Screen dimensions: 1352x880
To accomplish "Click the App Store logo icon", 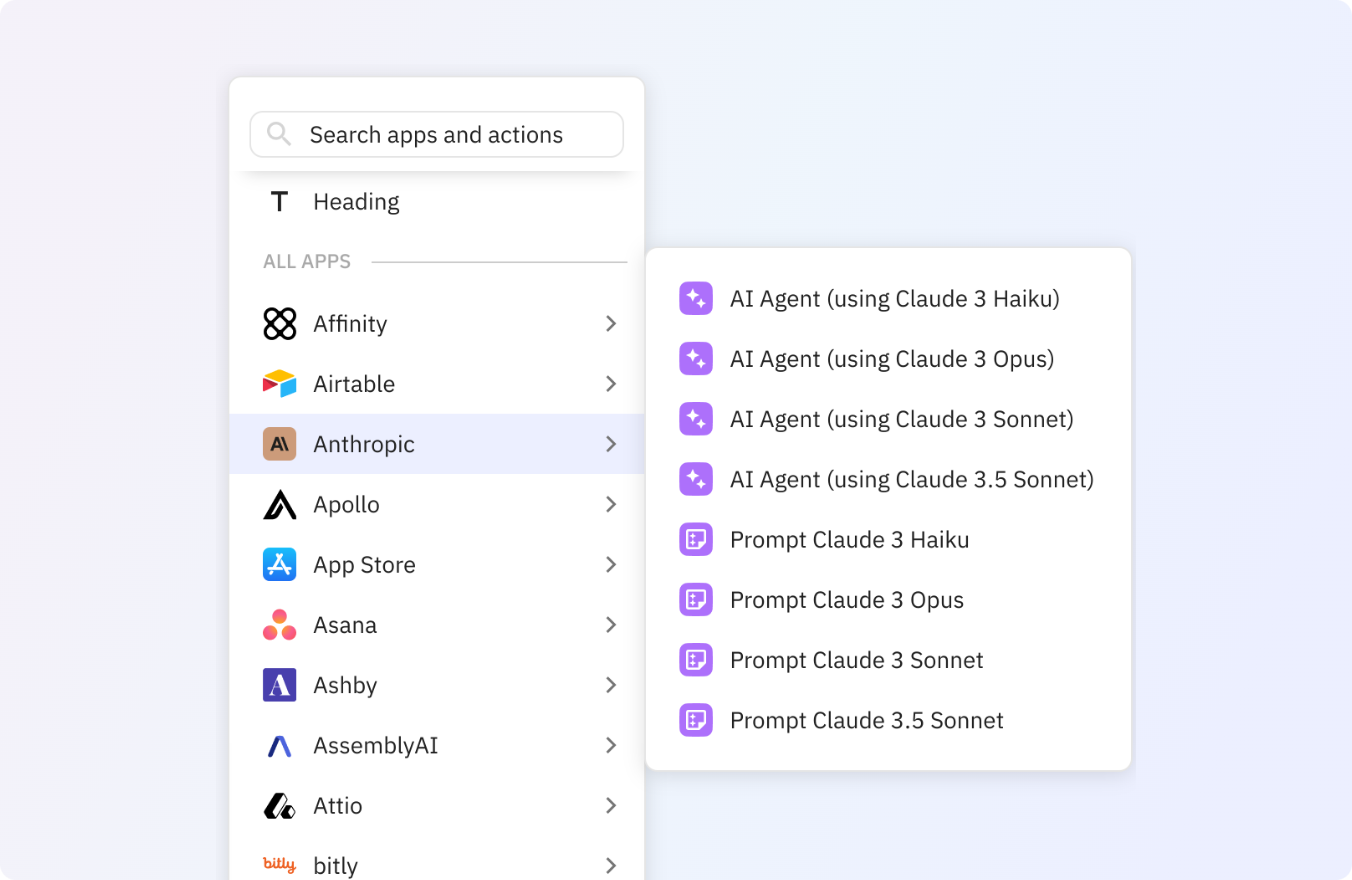I will 279,565.
